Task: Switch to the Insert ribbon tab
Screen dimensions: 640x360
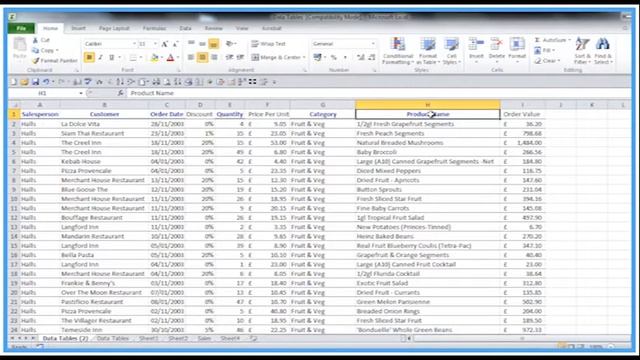Action: [78, 28]
